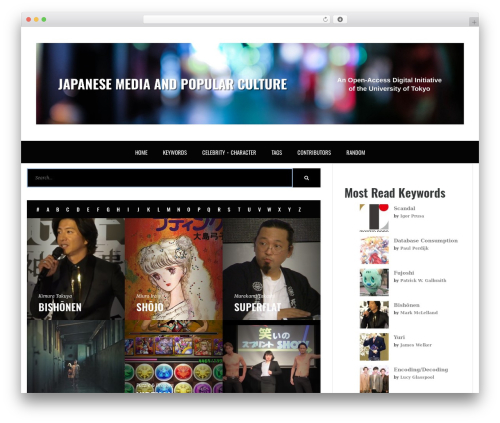Click the yellow minimize dot

tap(36, 19)
